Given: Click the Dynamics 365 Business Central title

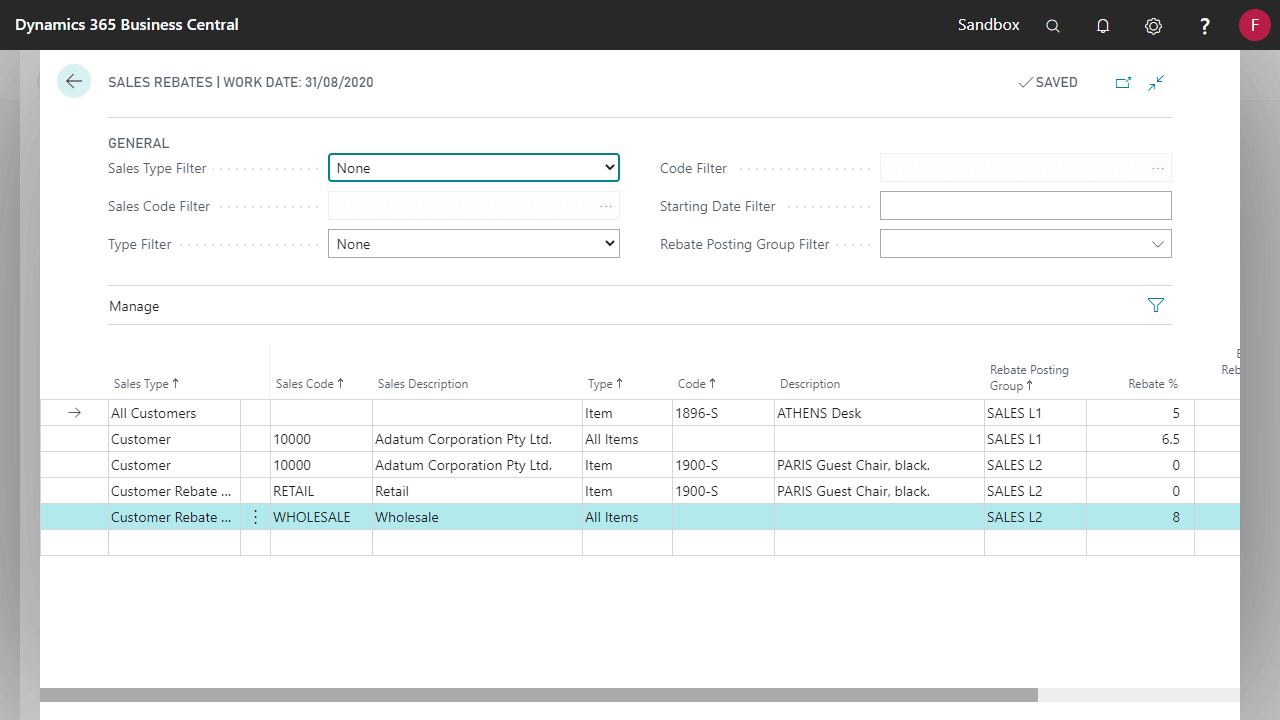Looking at the screenshot, I should (127, 25).
